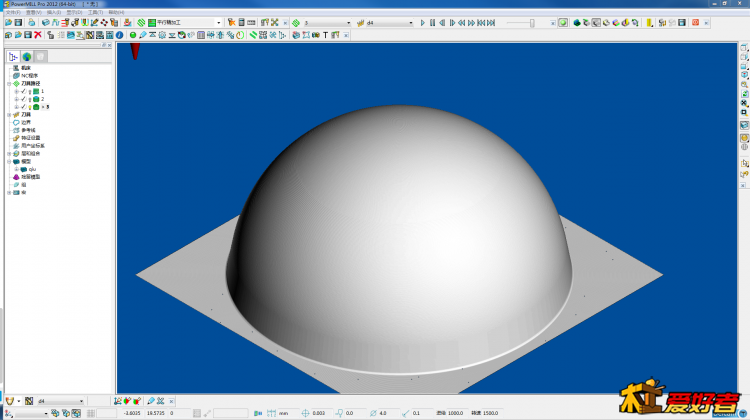Open the 文件(F) menu
The width and height of the screenshot is (750, 420).
click(13, 12)
